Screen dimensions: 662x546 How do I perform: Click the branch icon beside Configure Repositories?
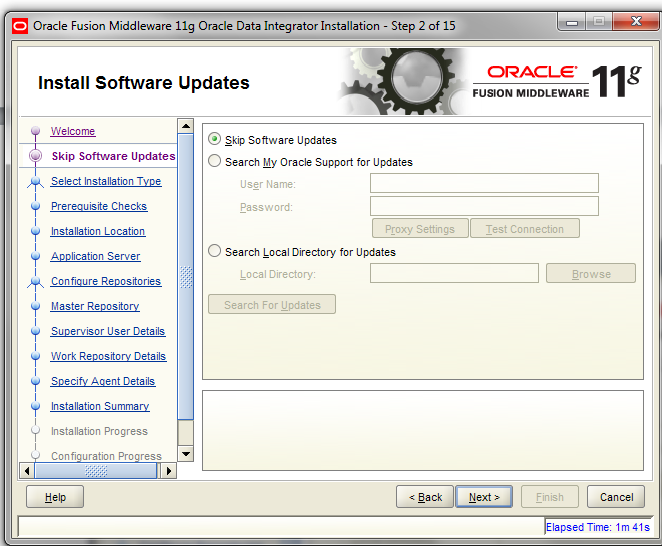pos(35,282)
